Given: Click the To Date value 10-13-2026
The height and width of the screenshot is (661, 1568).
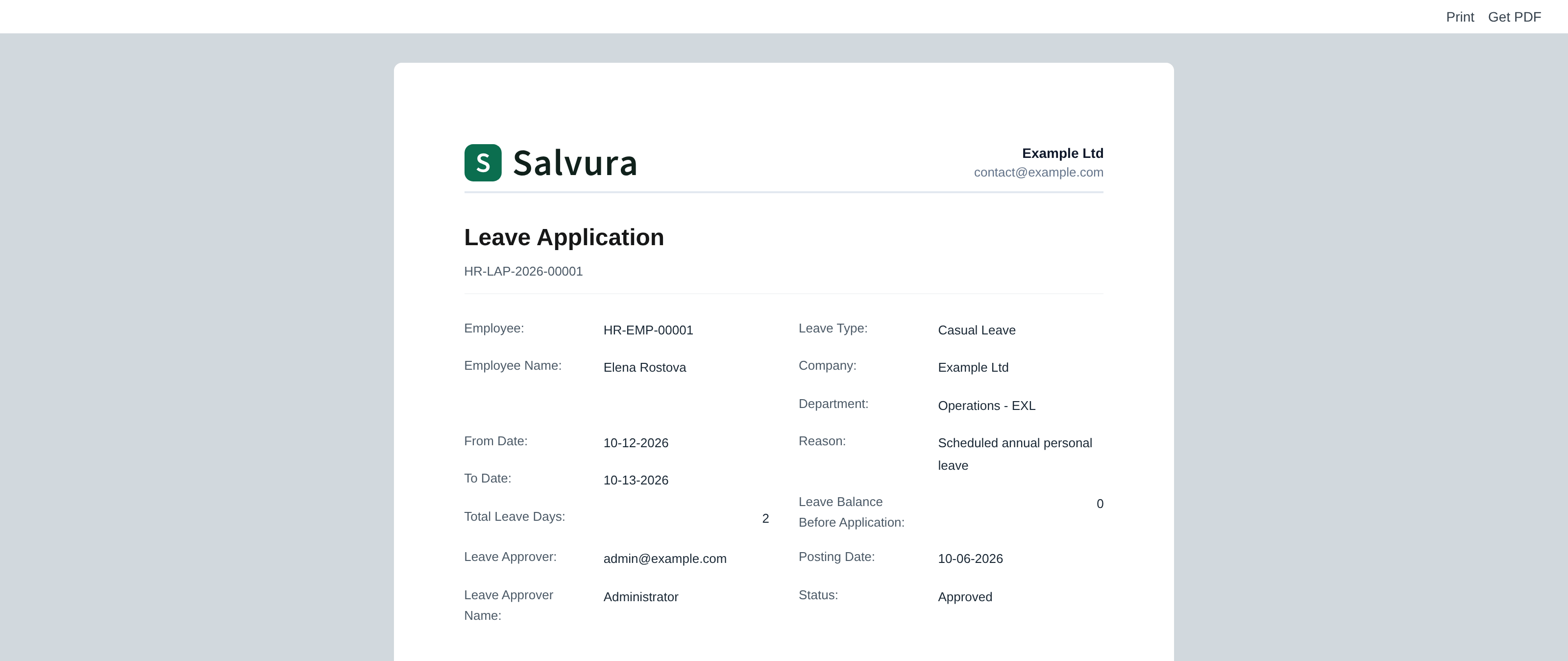Looking at the screenshot, I should [636, 480].
